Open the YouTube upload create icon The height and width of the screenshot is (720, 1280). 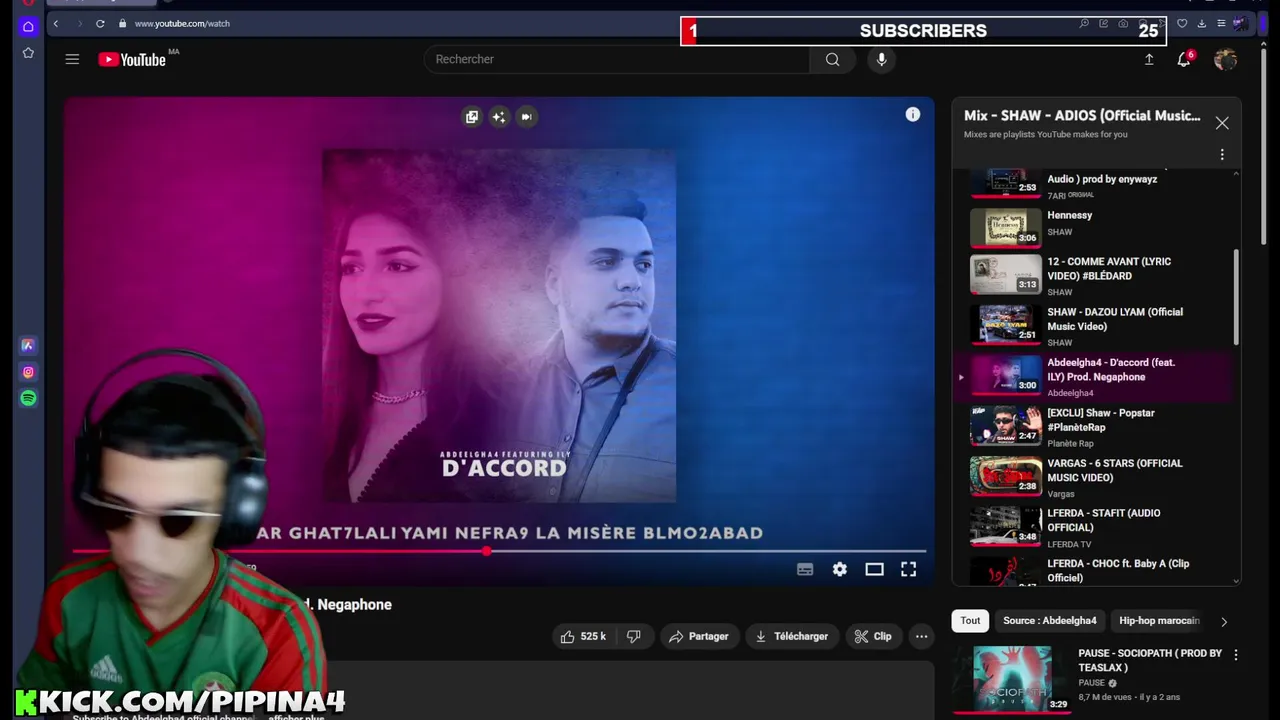pos(1149,60)
